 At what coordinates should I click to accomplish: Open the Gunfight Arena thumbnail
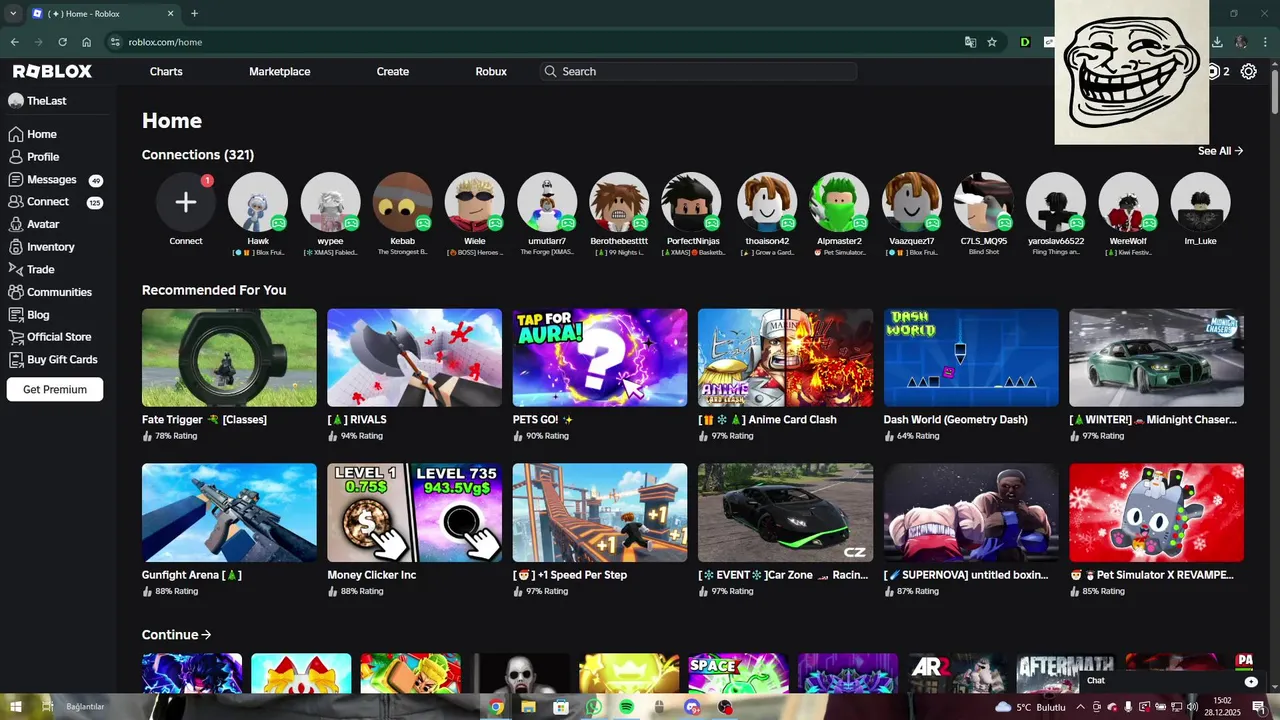point(229,513)
